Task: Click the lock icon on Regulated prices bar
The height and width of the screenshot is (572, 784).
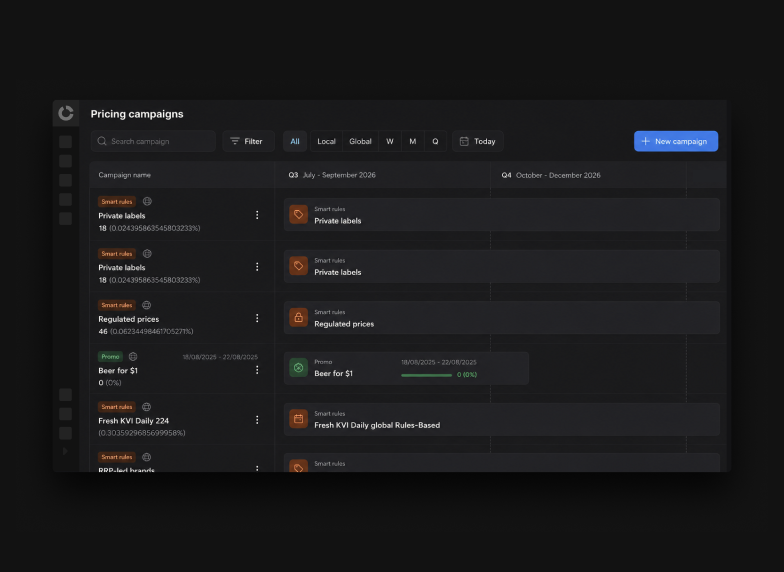Action: pos(298,318)
